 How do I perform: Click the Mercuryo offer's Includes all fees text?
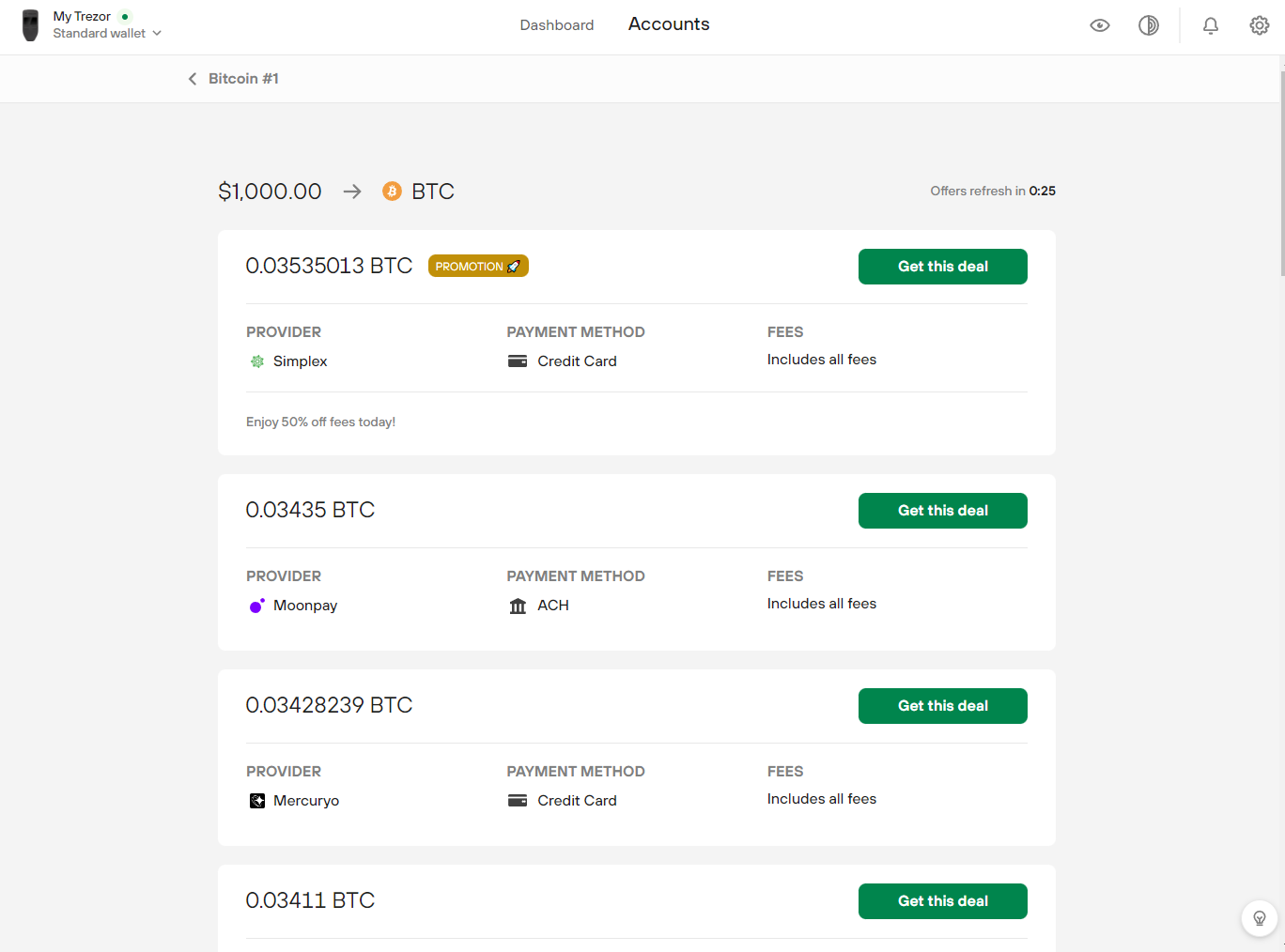822,799
